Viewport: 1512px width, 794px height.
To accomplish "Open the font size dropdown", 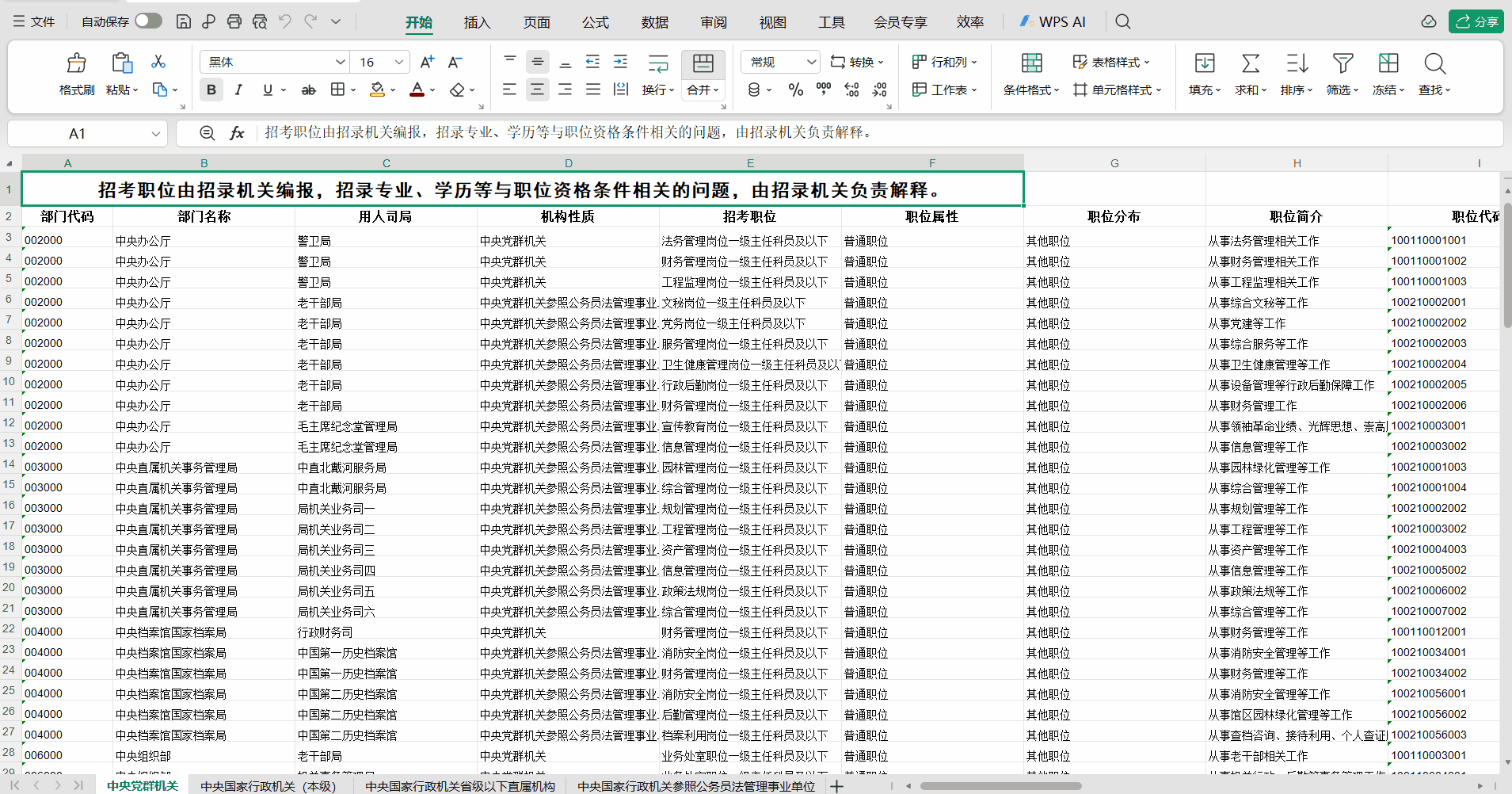I will tap(399, 62).
